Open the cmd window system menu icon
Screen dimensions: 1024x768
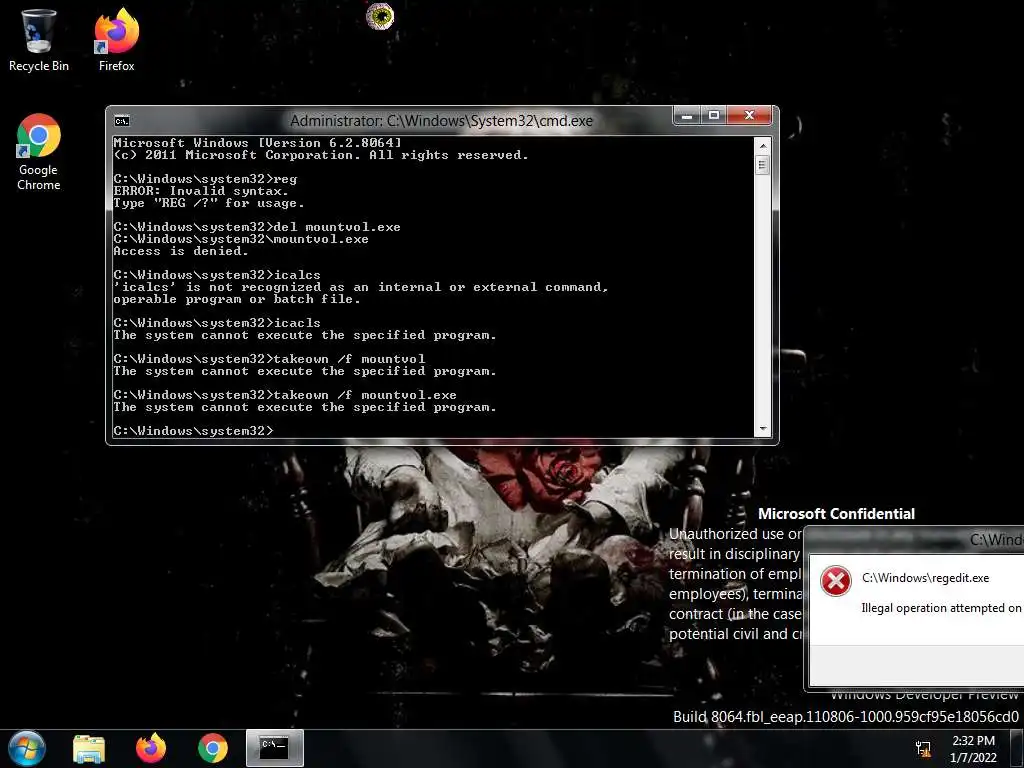point(121,121)
